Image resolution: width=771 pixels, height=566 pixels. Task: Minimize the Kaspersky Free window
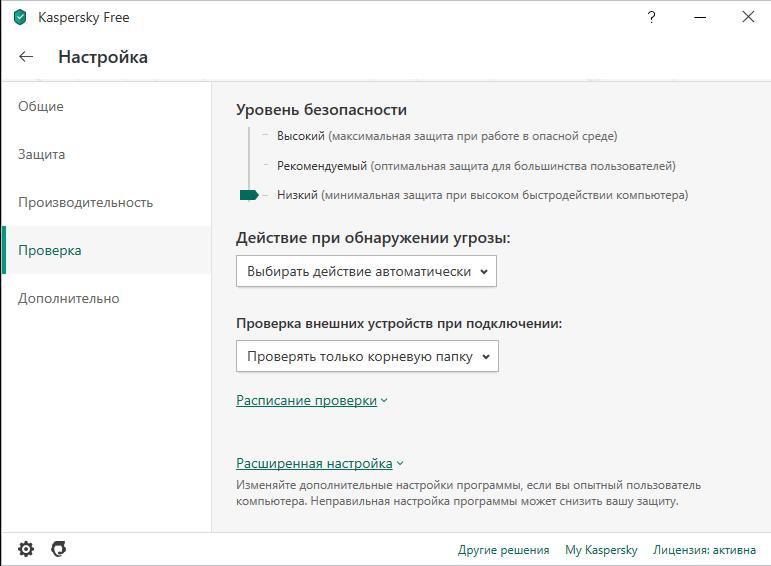pyautogui.click(x=700, y=17)
